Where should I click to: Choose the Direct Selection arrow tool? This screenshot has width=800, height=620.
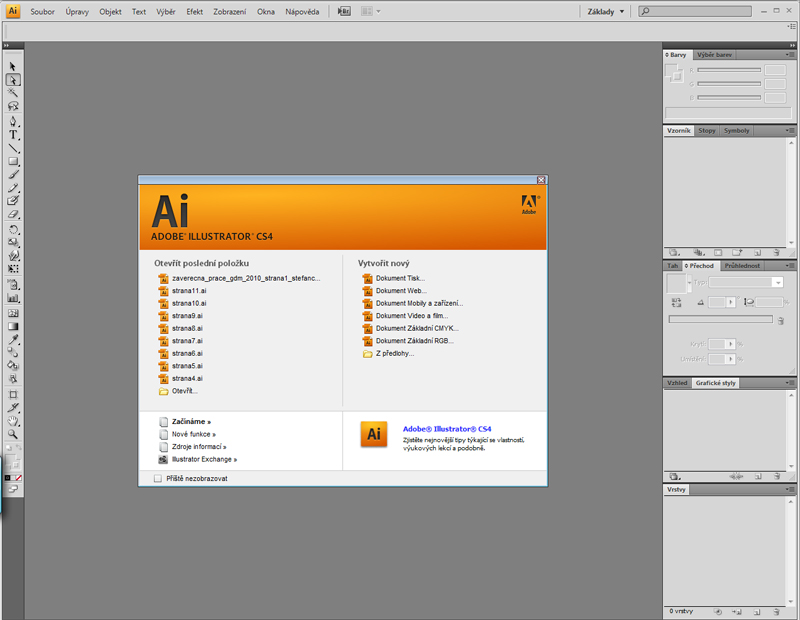tap(14, 80)
